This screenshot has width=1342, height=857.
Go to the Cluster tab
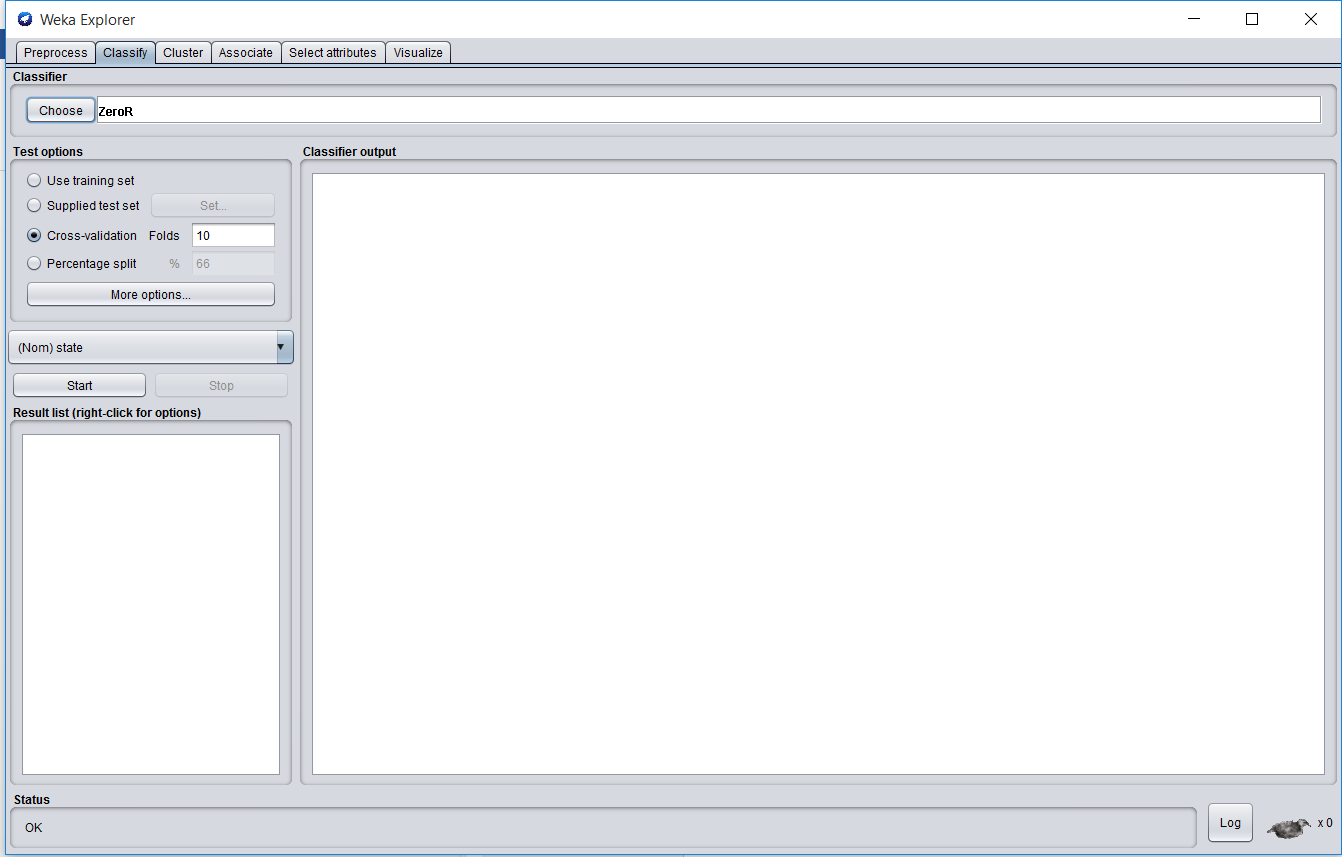click(x=183, y=53)
